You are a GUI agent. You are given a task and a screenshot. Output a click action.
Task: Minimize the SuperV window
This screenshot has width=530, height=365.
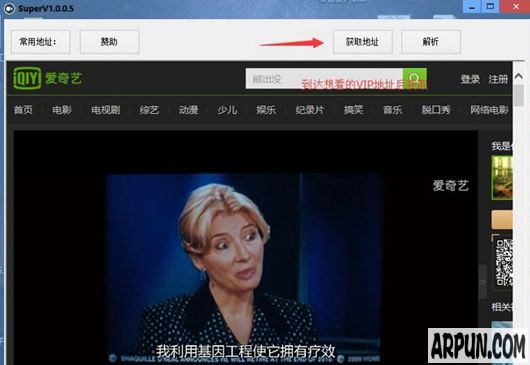click(473, 7)
